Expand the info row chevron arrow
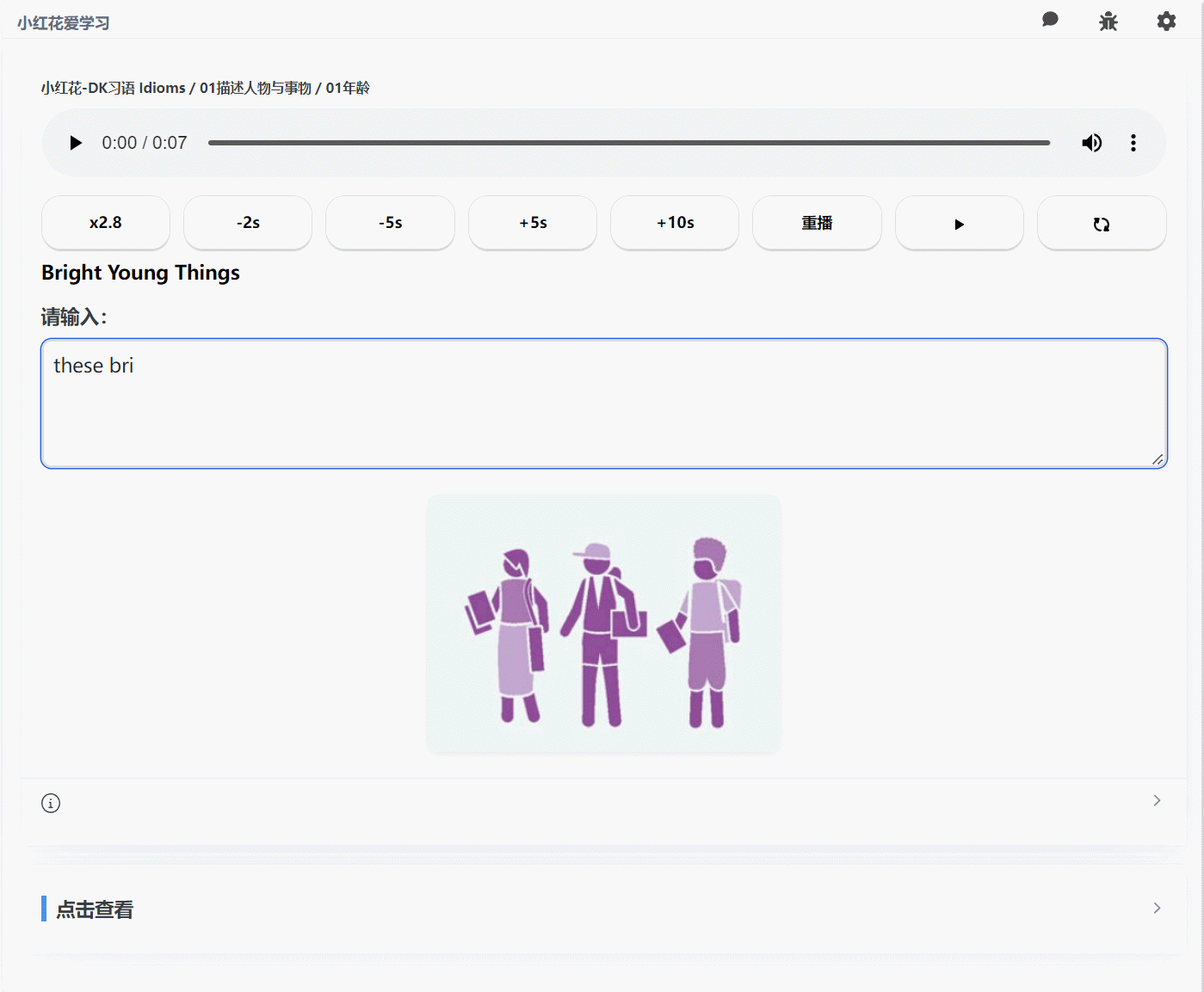1204x992 pixels. (x=1157, y=801)
